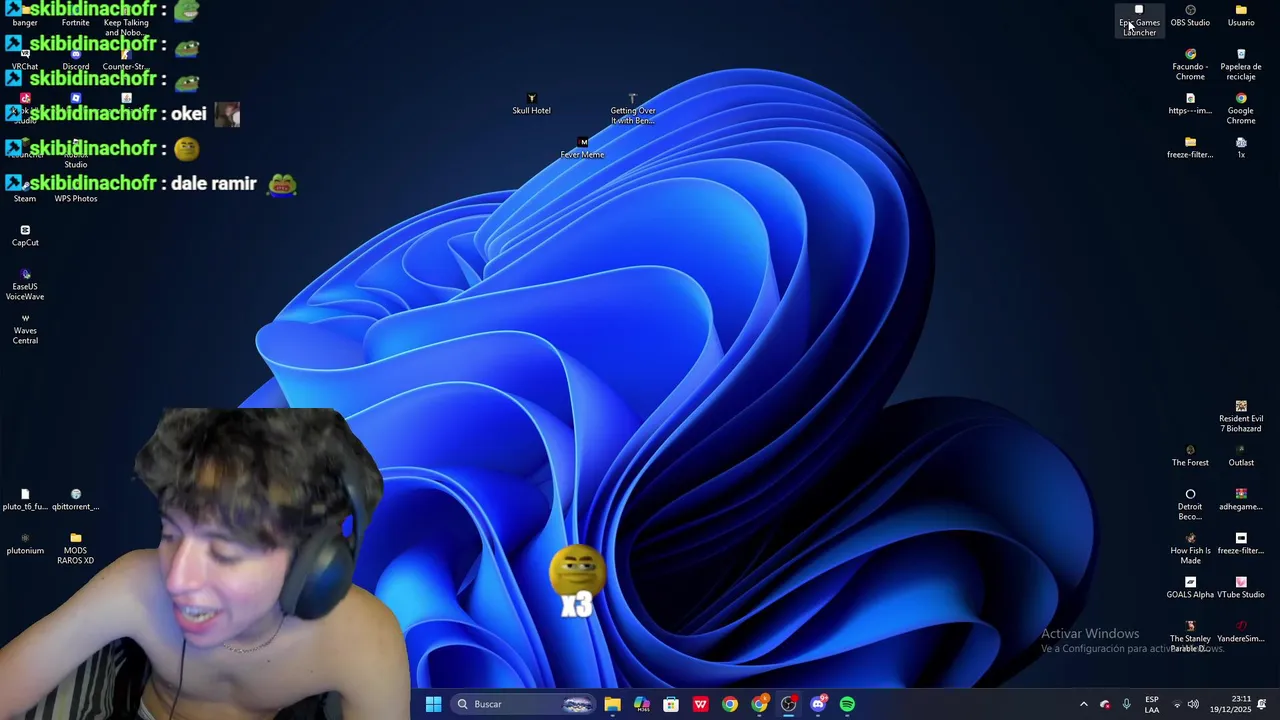Image resolution: width=1280 pixels, height=720 pixels.
Task: Open the freeze-filter folder beside the 1x file
Action: coord(1190,148)
